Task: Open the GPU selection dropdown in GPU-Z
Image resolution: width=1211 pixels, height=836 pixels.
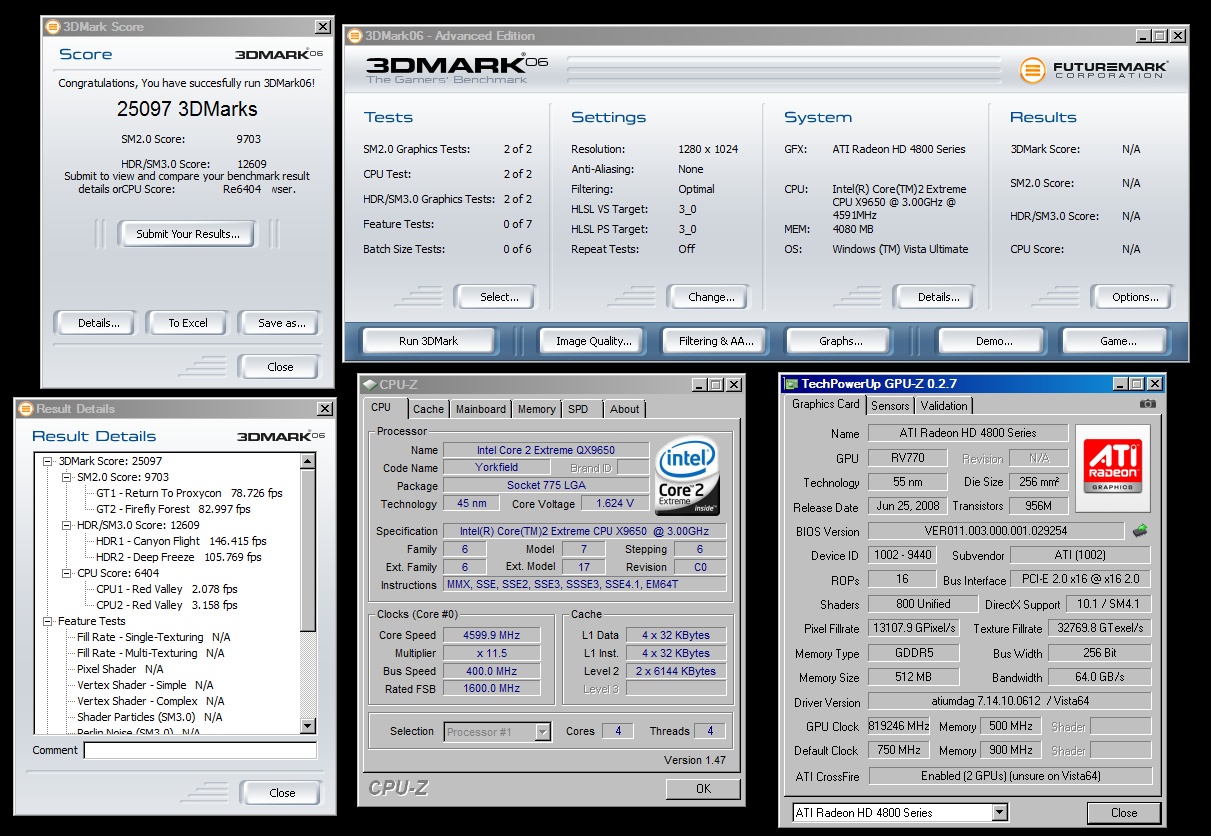Action: click(x=998, y=812)
